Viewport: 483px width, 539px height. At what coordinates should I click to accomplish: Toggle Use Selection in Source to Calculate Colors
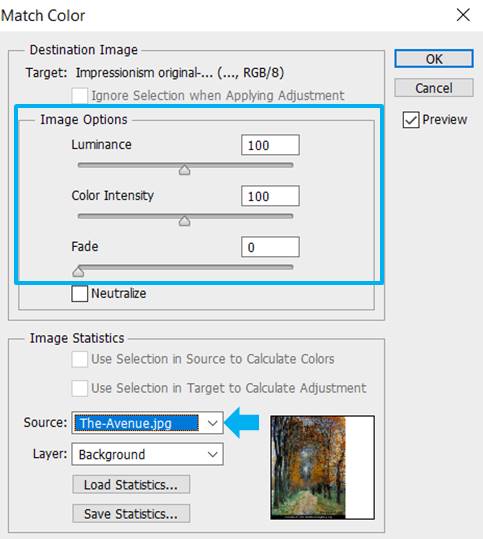tap(79, 359)
